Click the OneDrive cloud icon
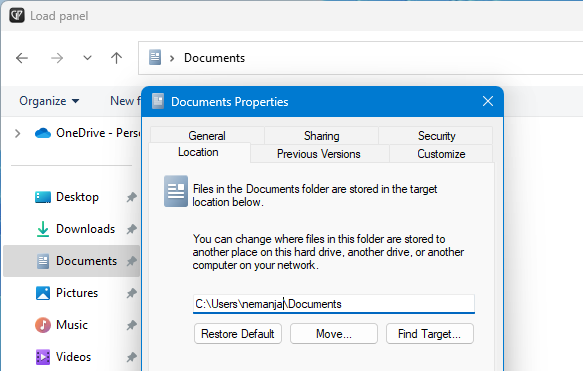The width and height of the screenshot is (583, 371). tap(43, 133)
